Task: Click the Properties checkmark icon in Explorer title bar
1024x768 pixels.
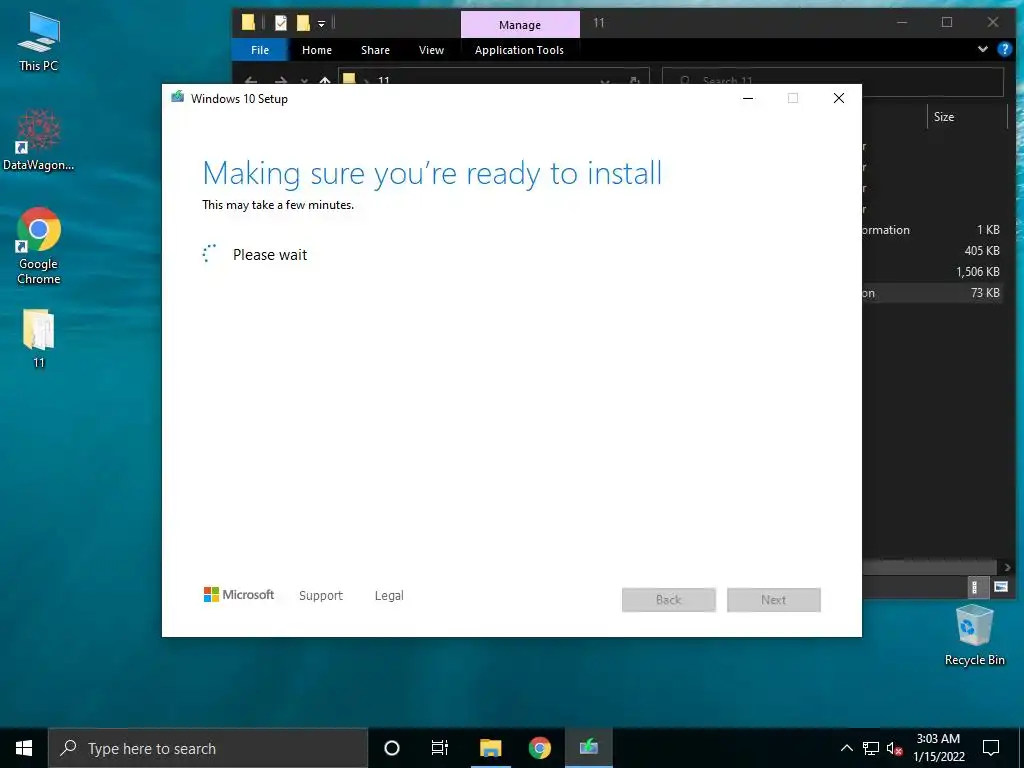Action: pyautogui.click(x=281, y=24)
